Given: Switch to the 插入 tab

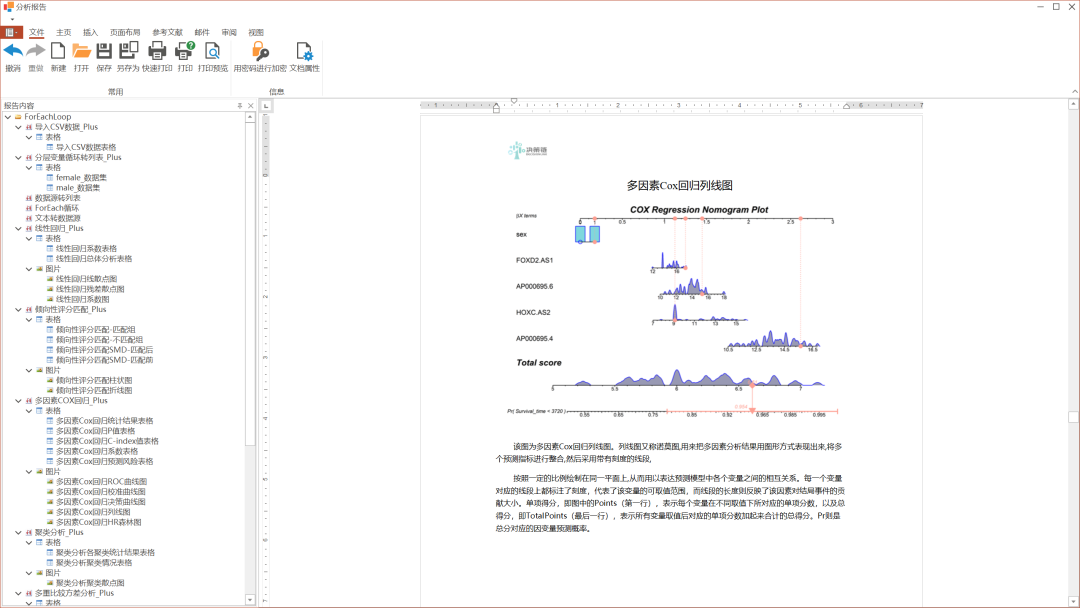Looking at the screenshot, I should [x=90, y=32].
